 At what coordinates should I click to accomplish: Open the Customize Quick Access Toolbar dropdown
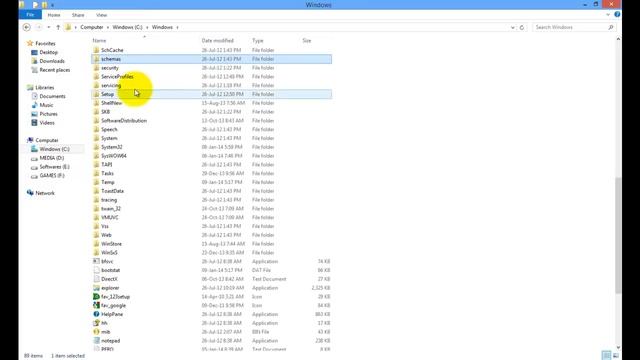point(52,5)
